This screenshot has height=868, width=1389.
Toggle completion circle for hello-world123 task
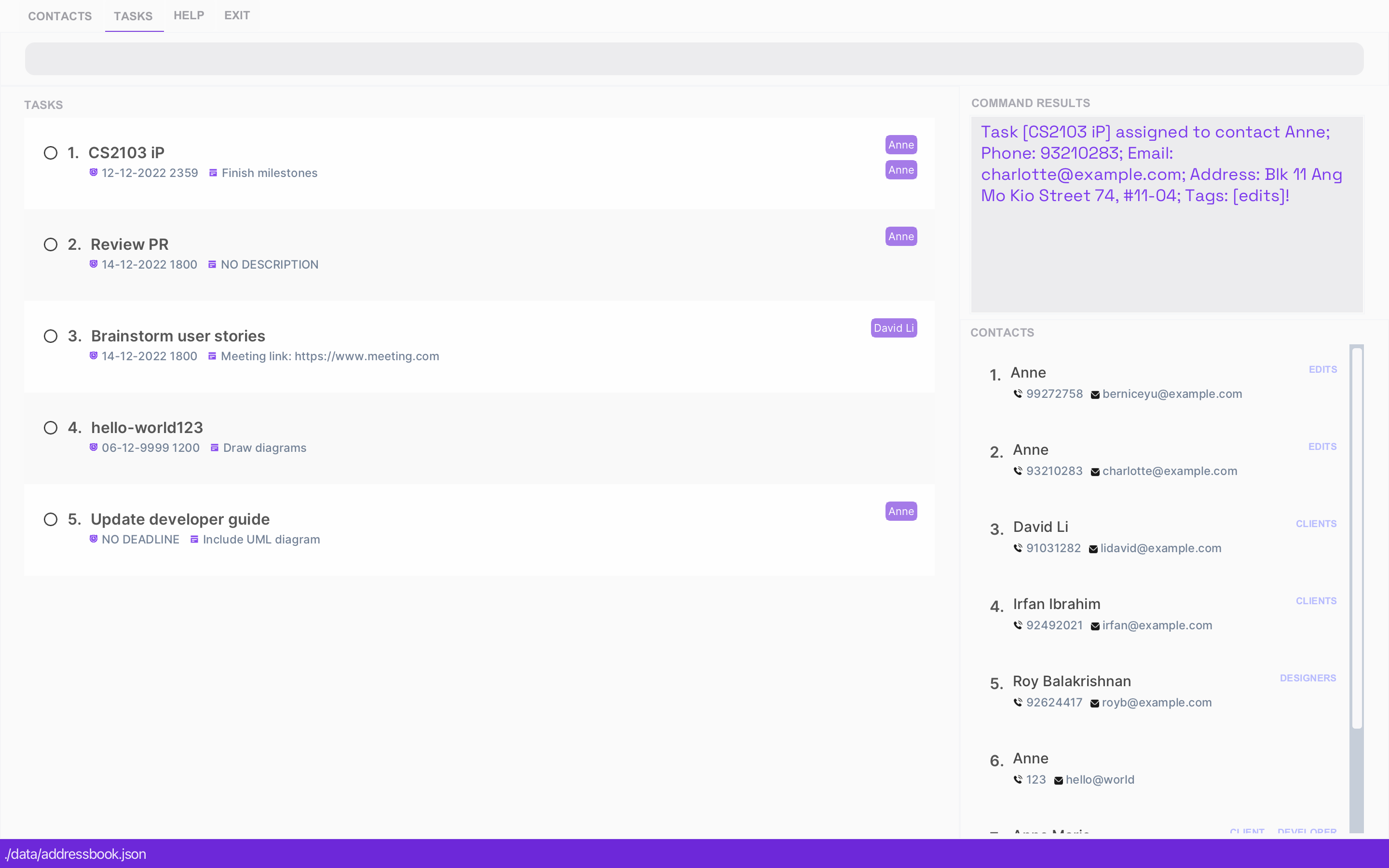[x=51, y=428]
